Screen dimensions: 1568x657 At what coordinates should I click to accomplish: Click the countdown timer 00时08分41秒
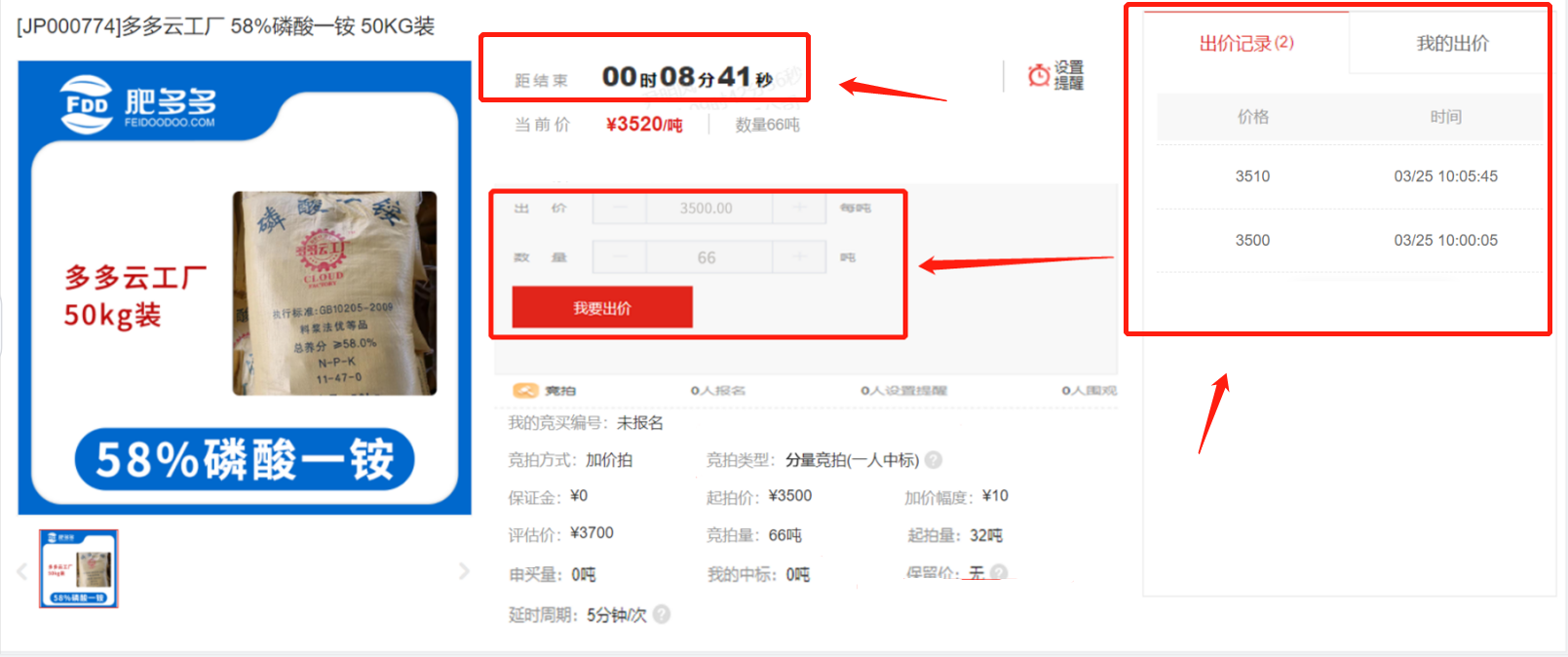coord(687,76)
